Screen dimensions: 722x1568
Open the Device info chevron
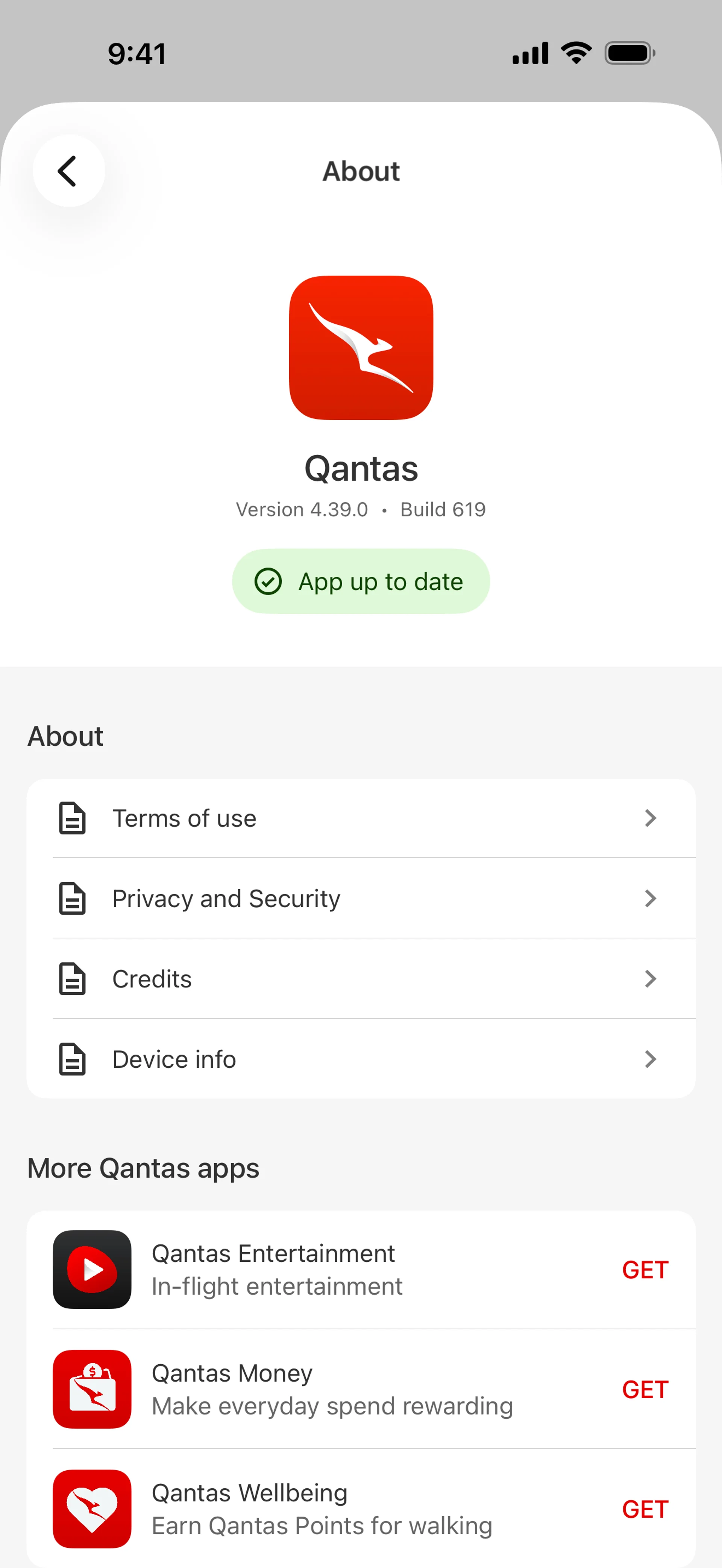coord(650,1059)
